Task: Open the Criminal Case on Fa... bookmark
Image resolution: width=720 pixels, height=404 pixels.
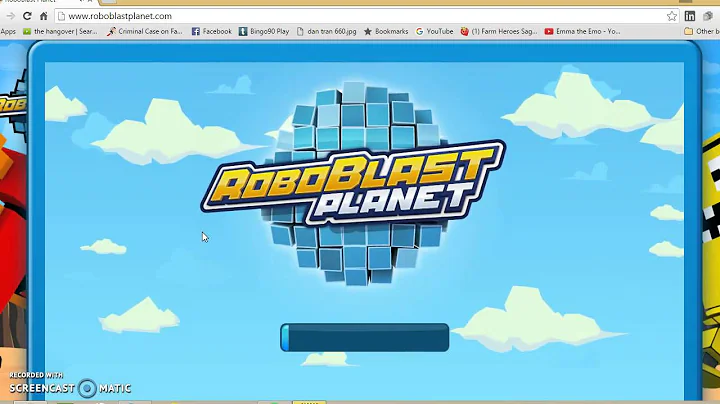Action: click(145, 31)
